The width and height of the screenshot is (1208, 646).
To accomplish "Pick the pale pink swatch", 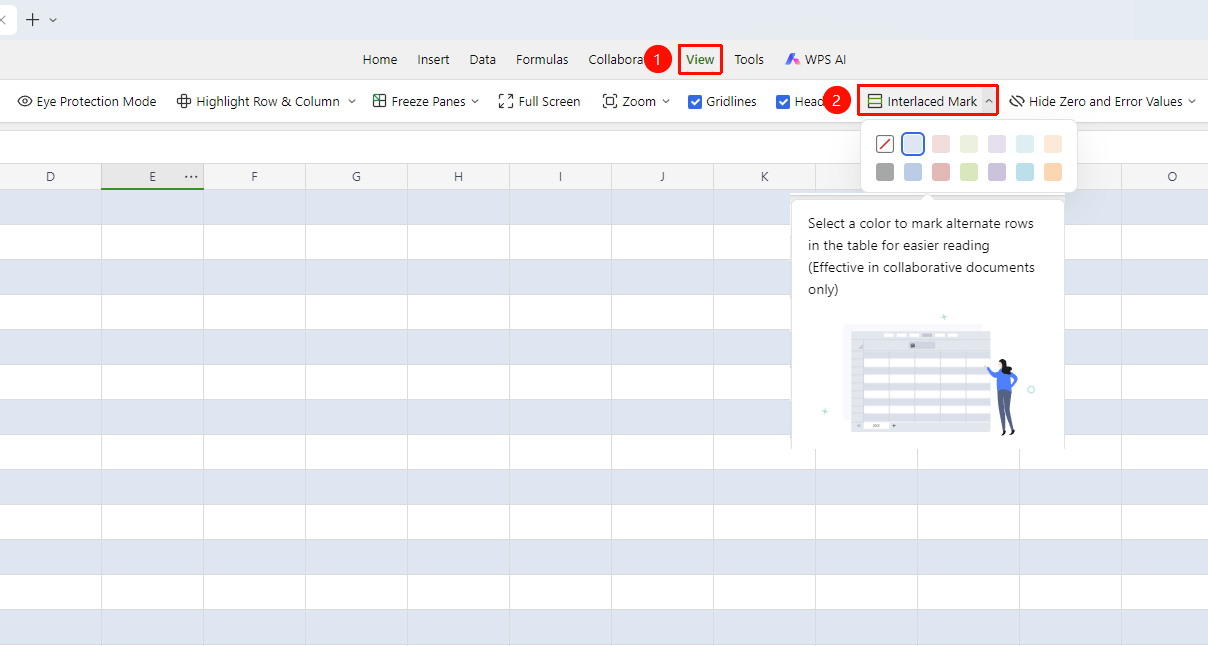I will 941,144.
